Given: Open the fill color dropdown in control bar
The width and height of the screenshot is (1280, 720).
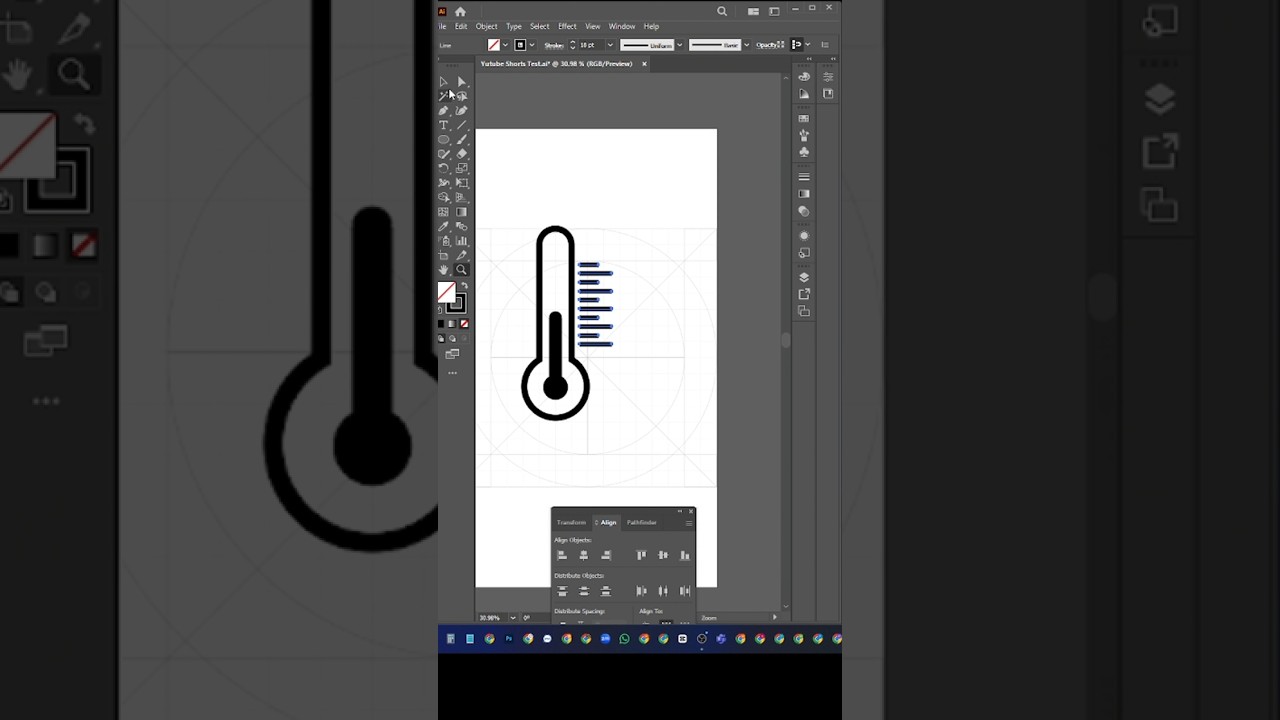Looking at the screenshot, I should pos(505,45).
